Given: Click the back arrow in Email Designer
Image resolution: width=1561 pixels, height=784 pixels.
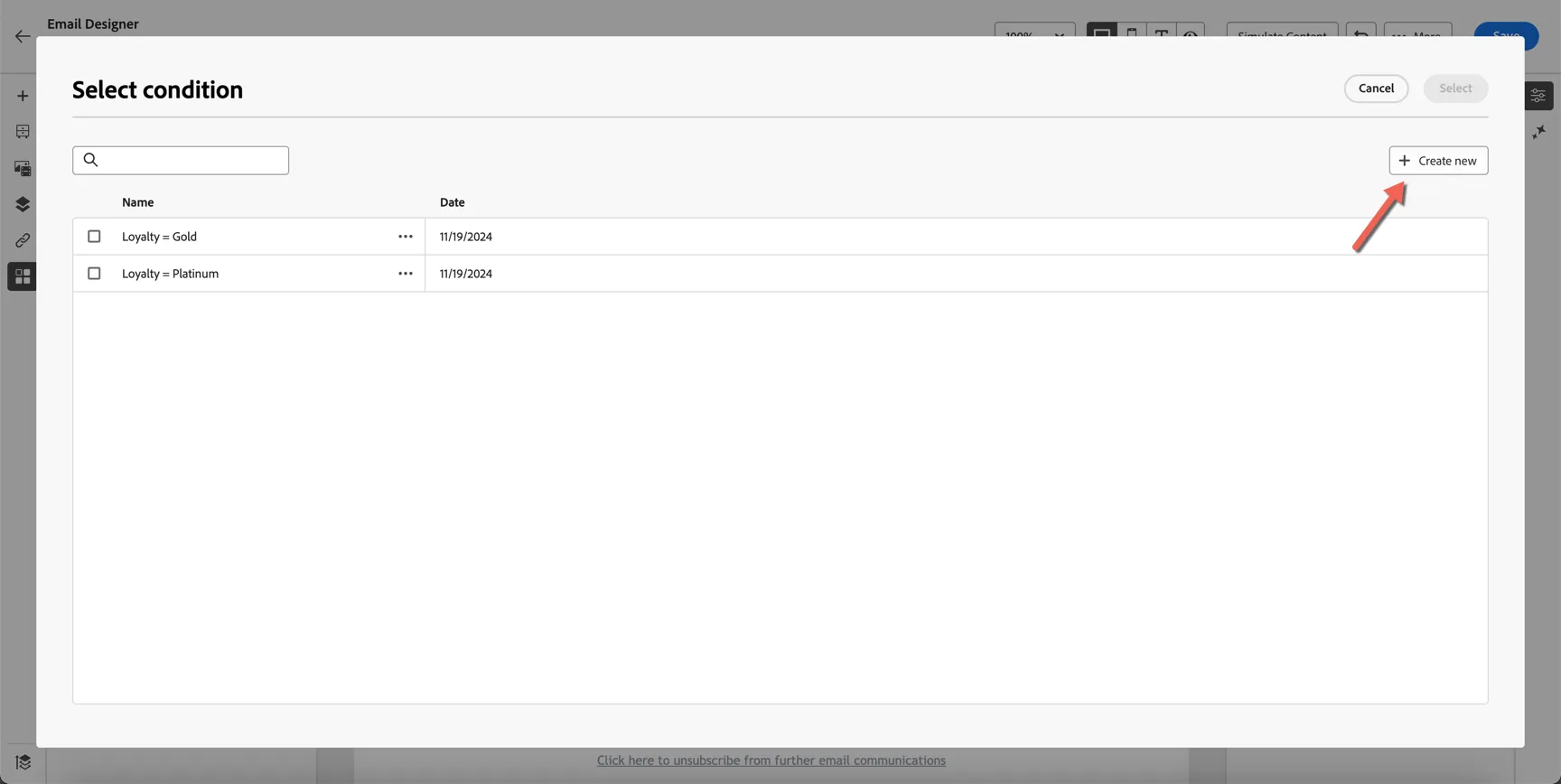Looking at the screenshot, I should point(23,36).
